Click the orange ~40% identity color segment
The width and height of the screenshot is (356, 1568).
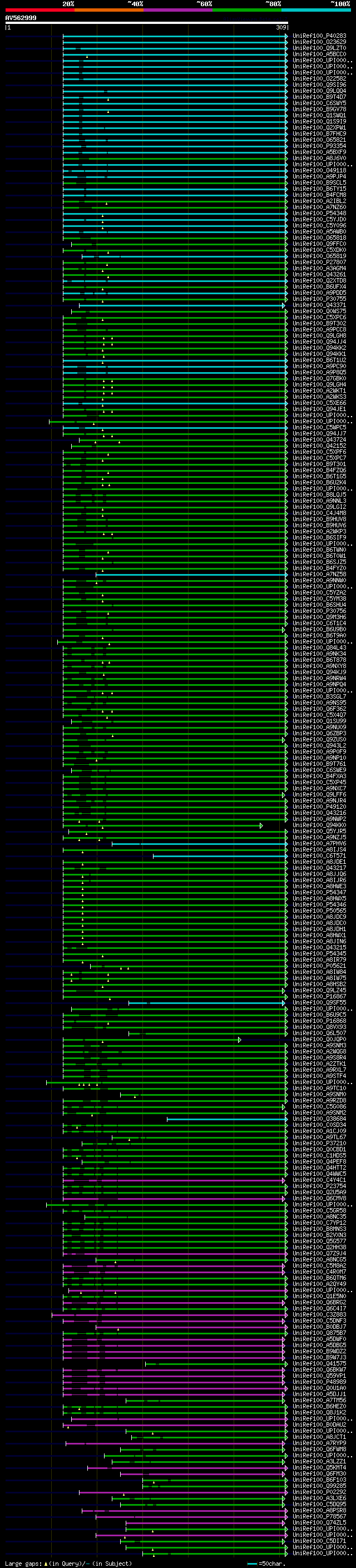[109, 10]
